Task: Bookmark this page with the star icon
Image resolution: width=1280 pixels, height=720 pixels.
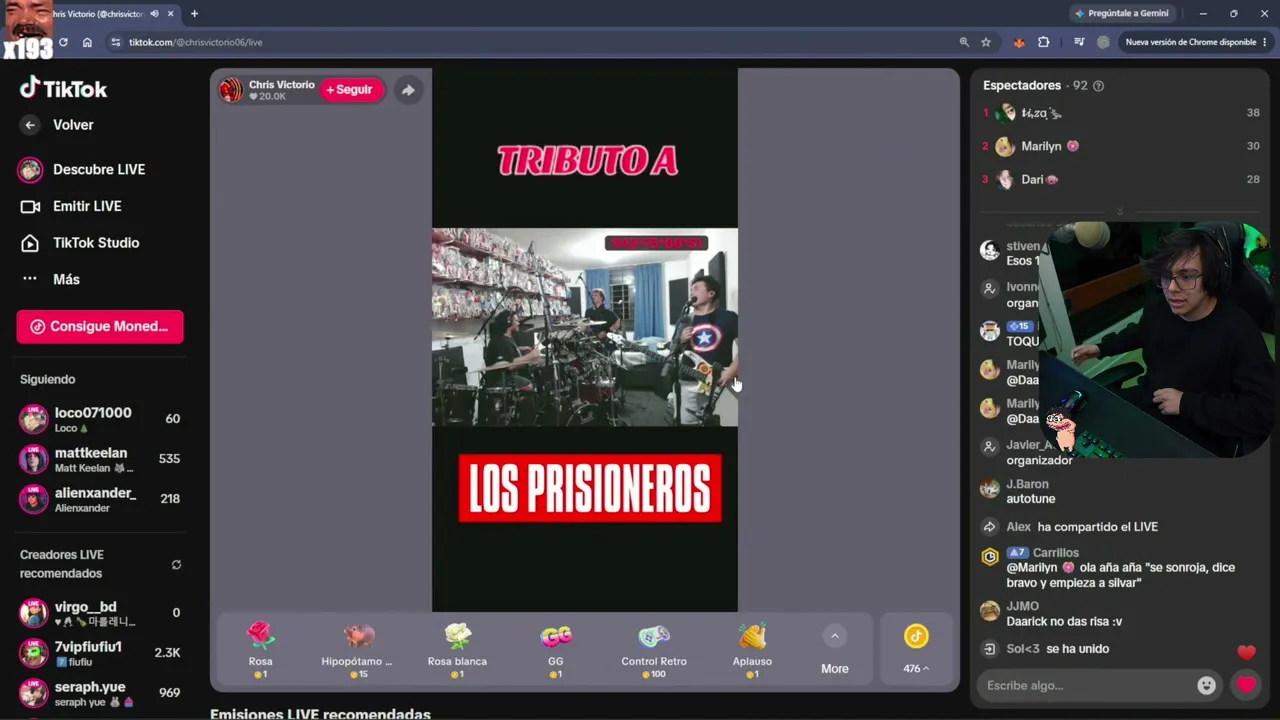Action: (986, 42)
